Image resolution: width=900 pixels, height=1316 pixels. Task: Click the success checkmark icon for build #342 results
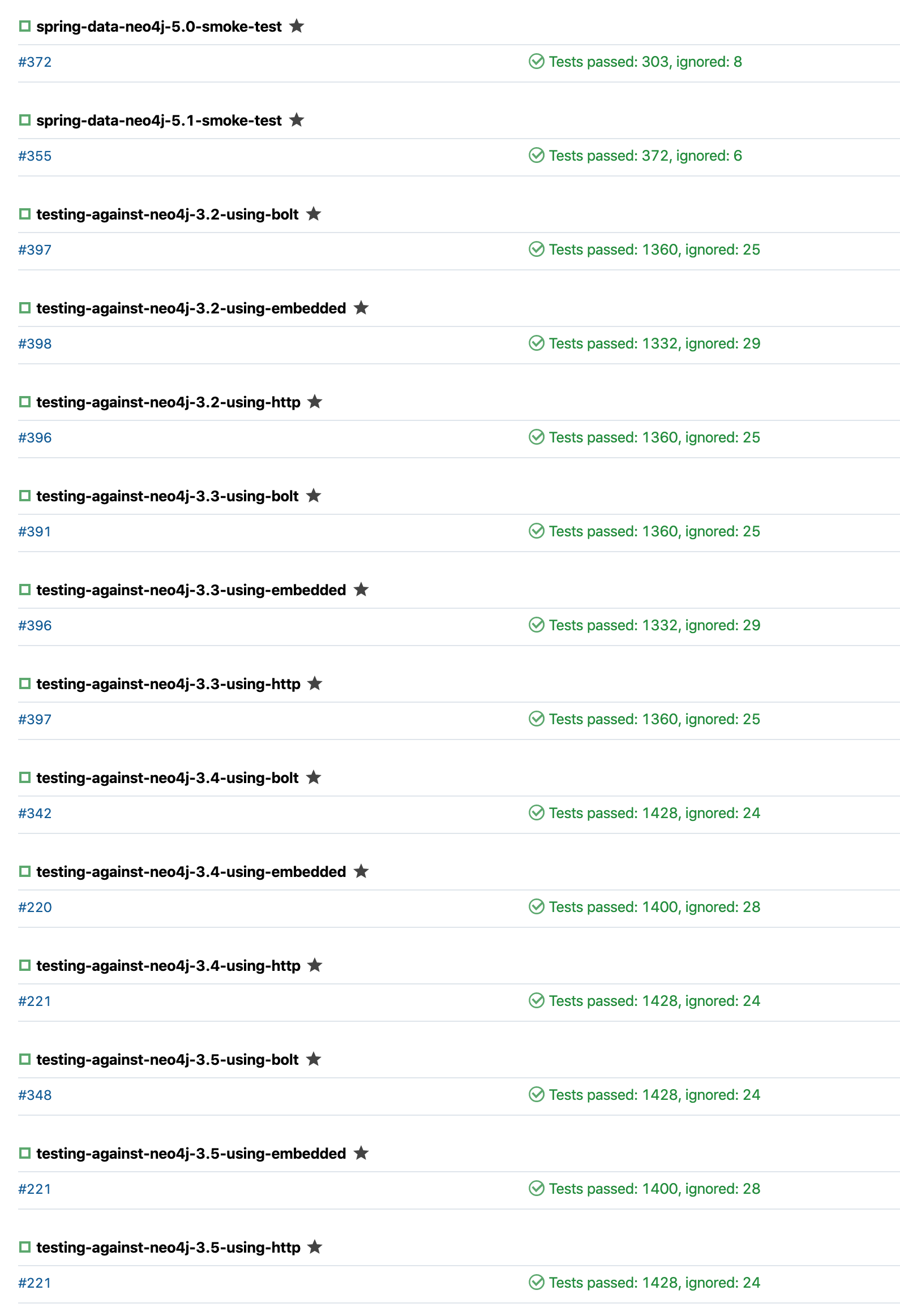tap(536, 812)
